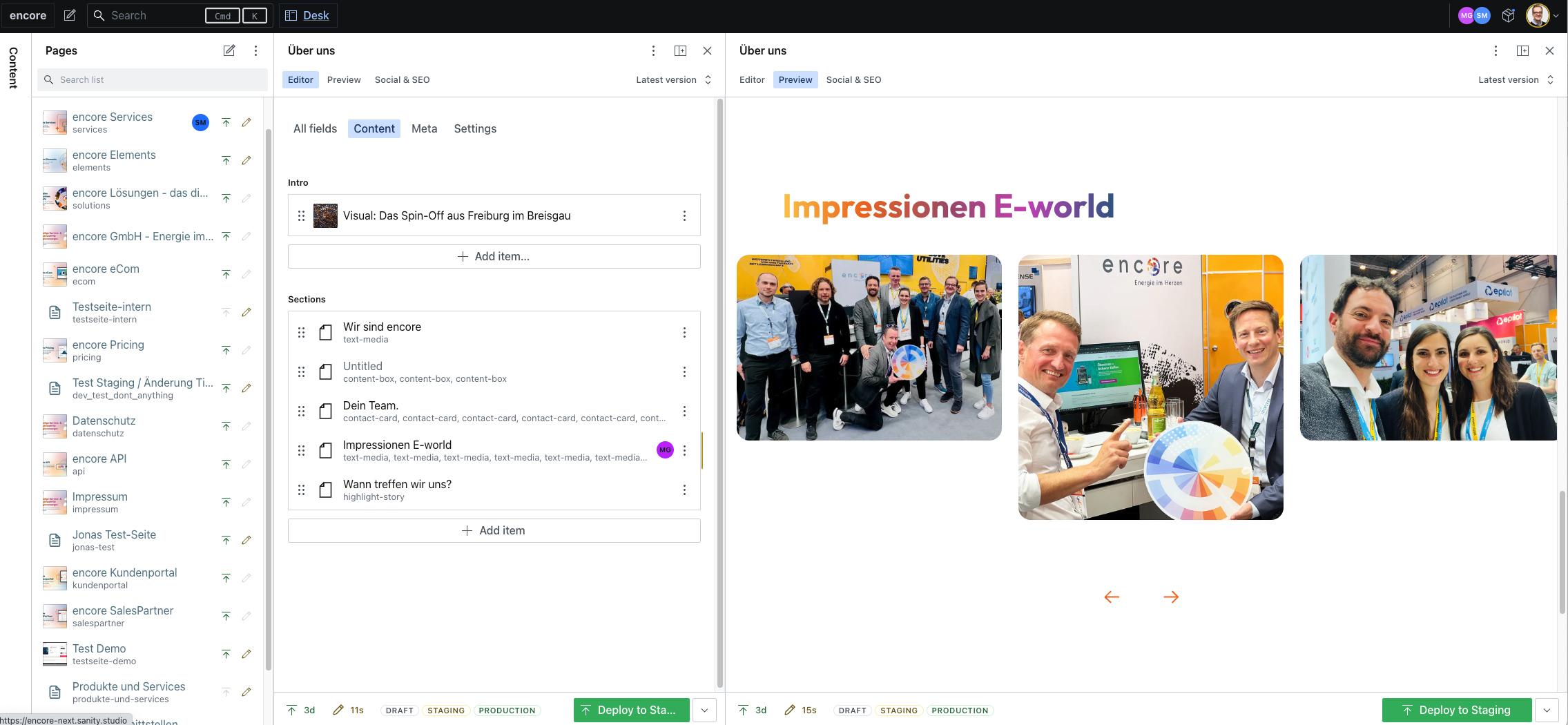
Task: Open menu for Dein Team section
Action: click(684, 411)
